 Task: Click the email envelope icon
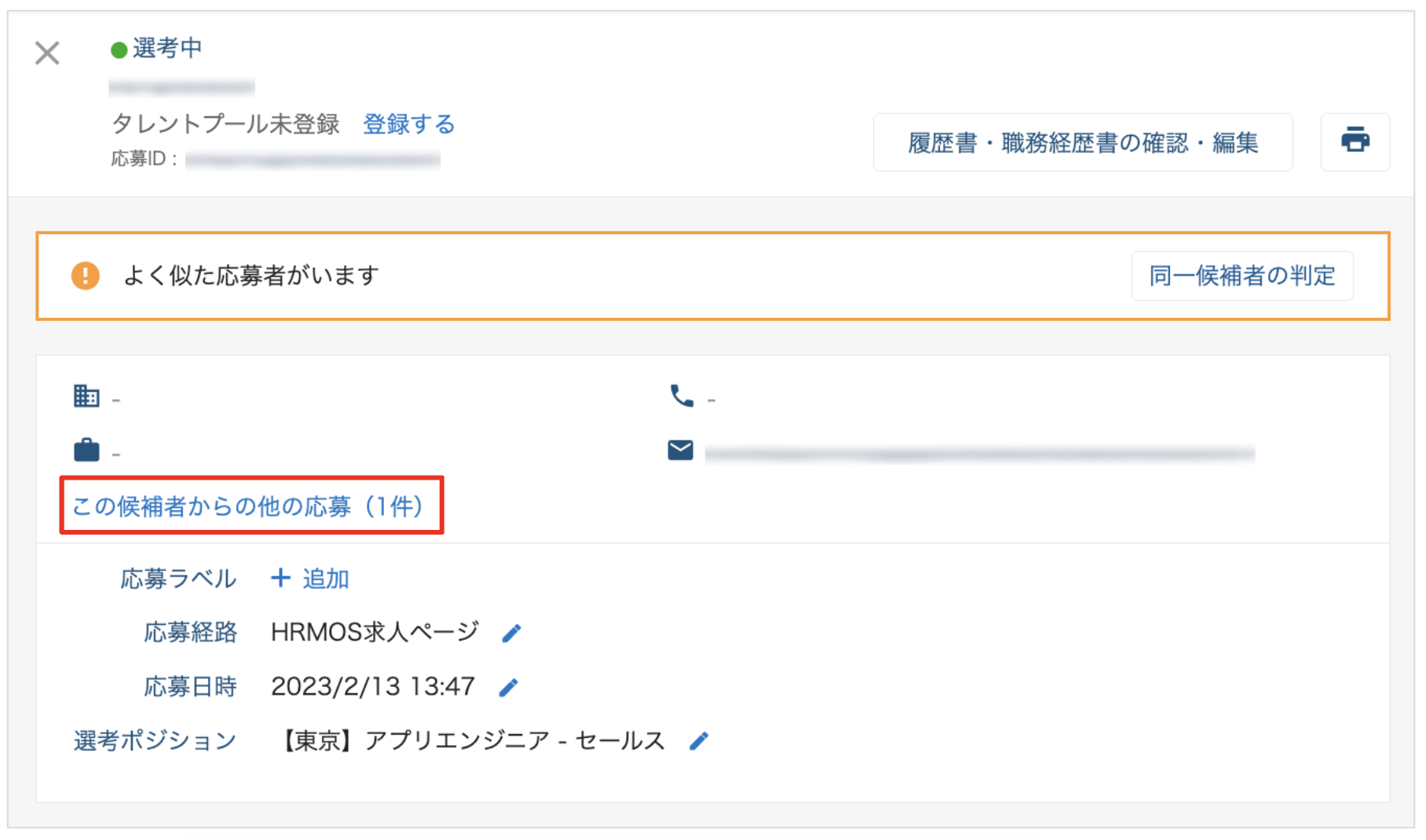click(x=681, y=450)
